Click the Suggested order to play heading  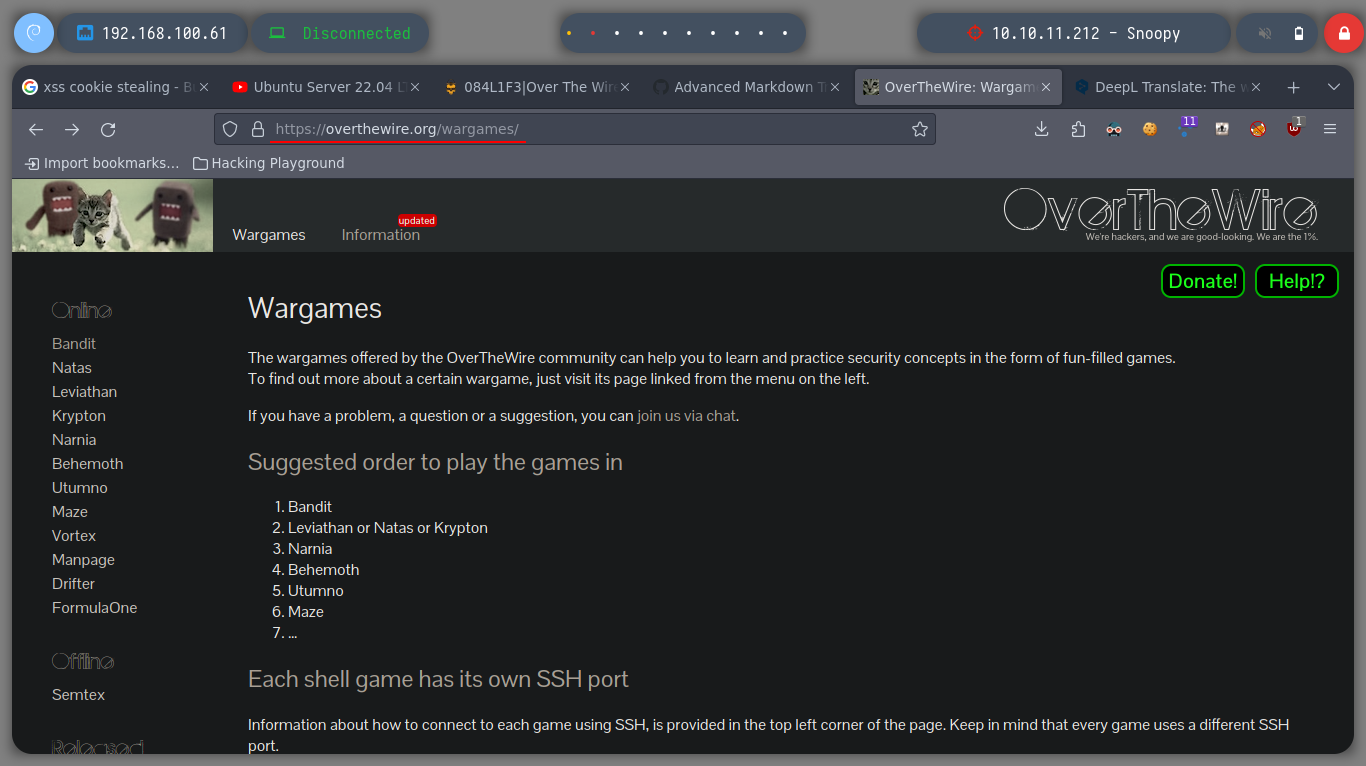coord(435,462)
